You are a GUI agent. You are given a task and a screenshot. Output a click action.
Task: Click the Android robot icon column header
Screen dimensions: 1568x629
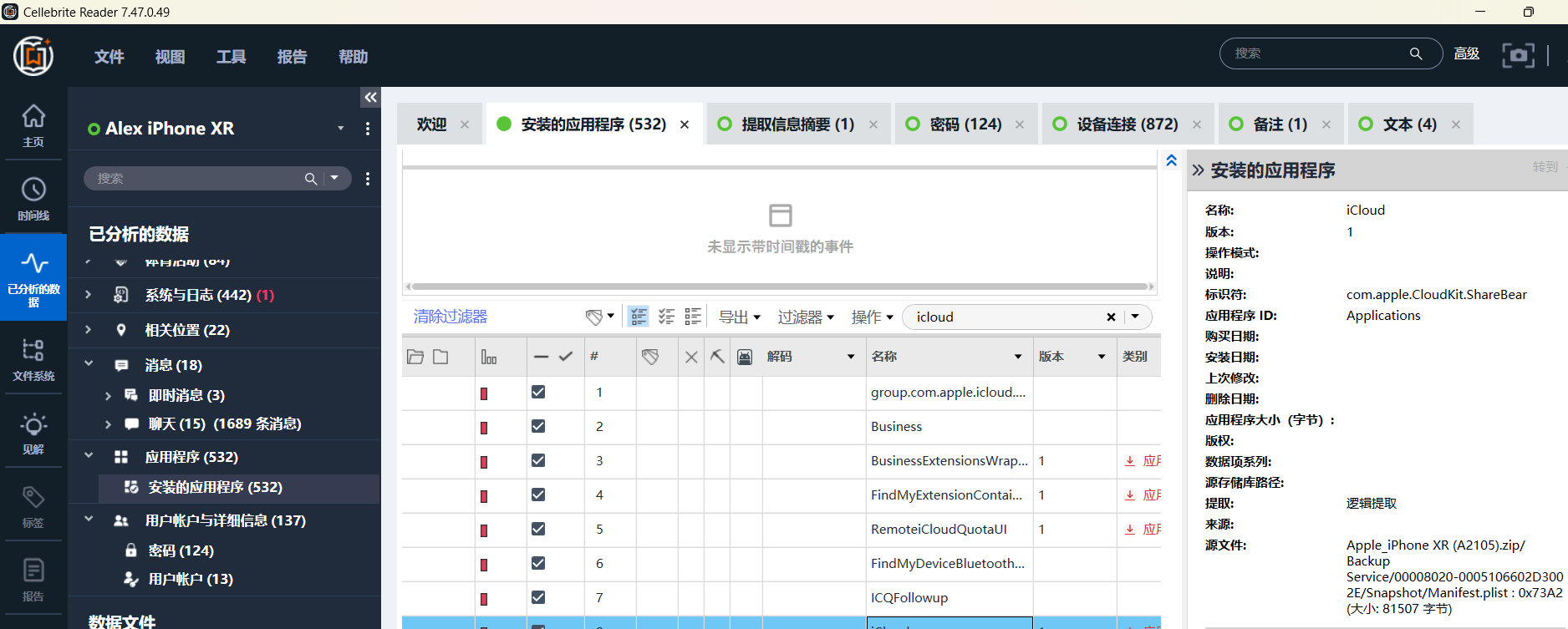pyautogui.click(x=745, y=357)
